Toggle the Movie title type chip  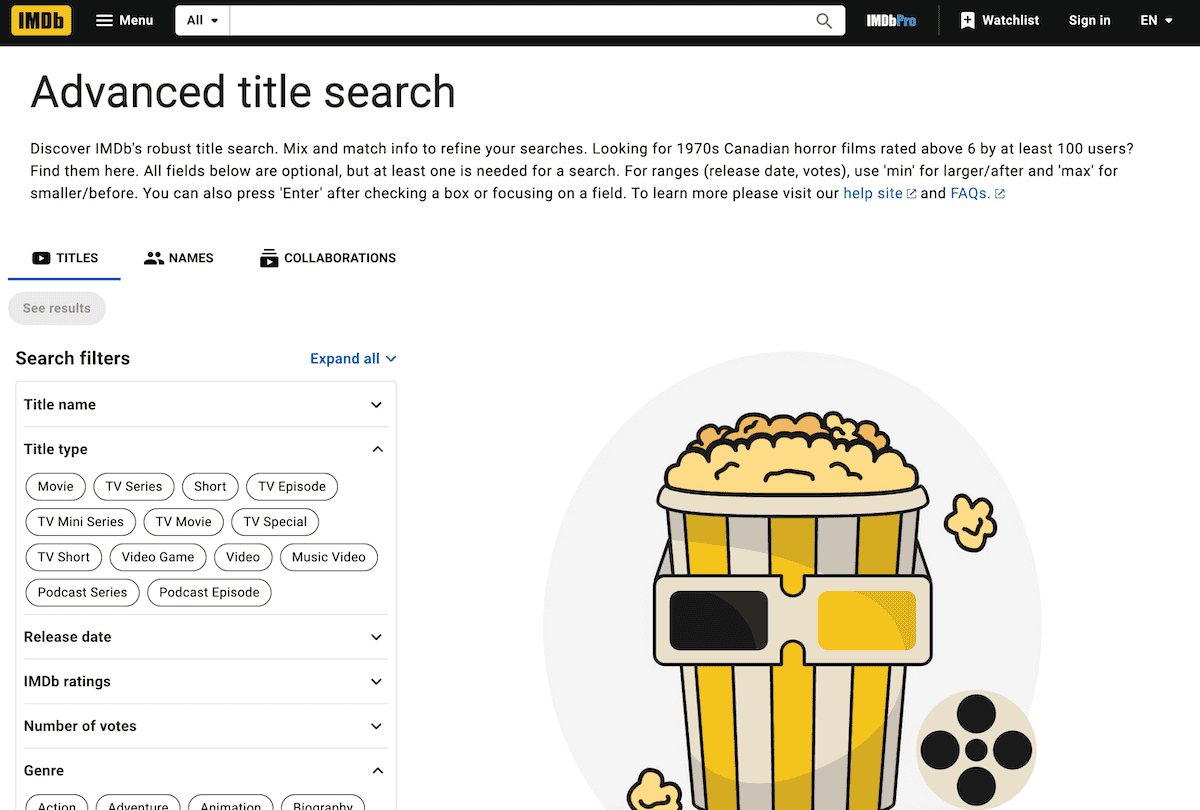pos(56,487)
